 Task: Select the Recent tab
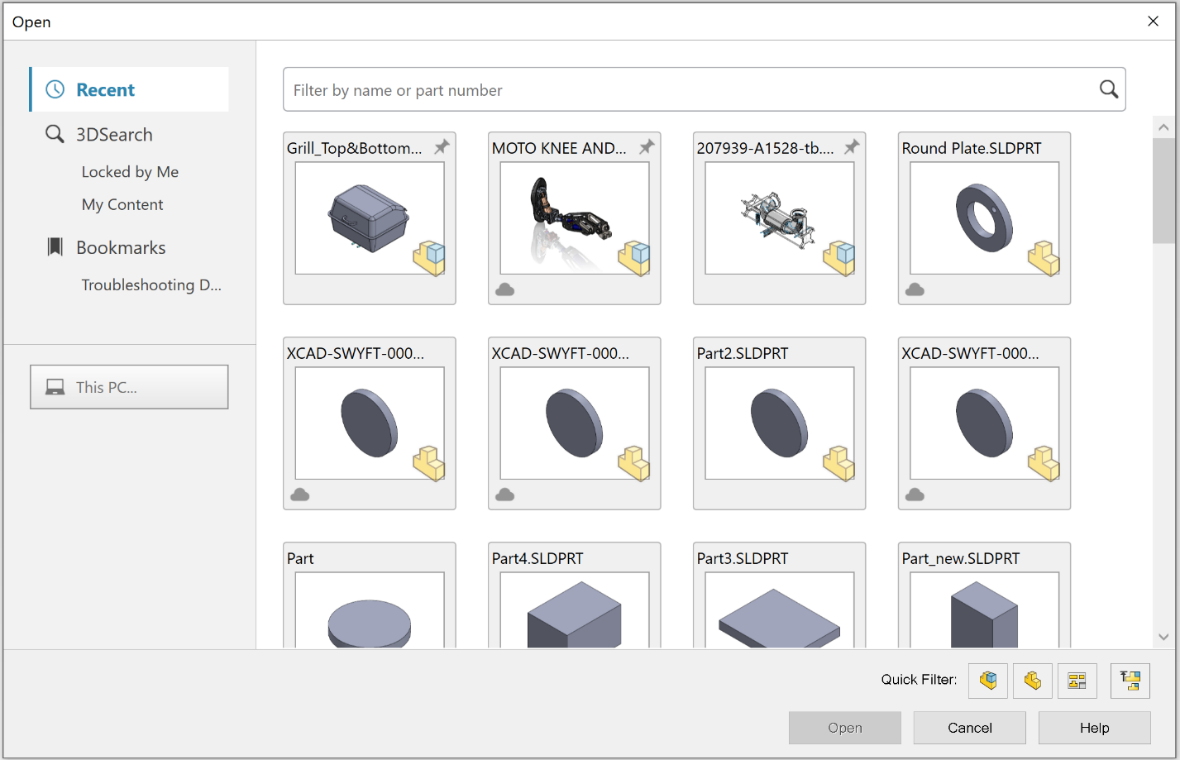(129, 90)
